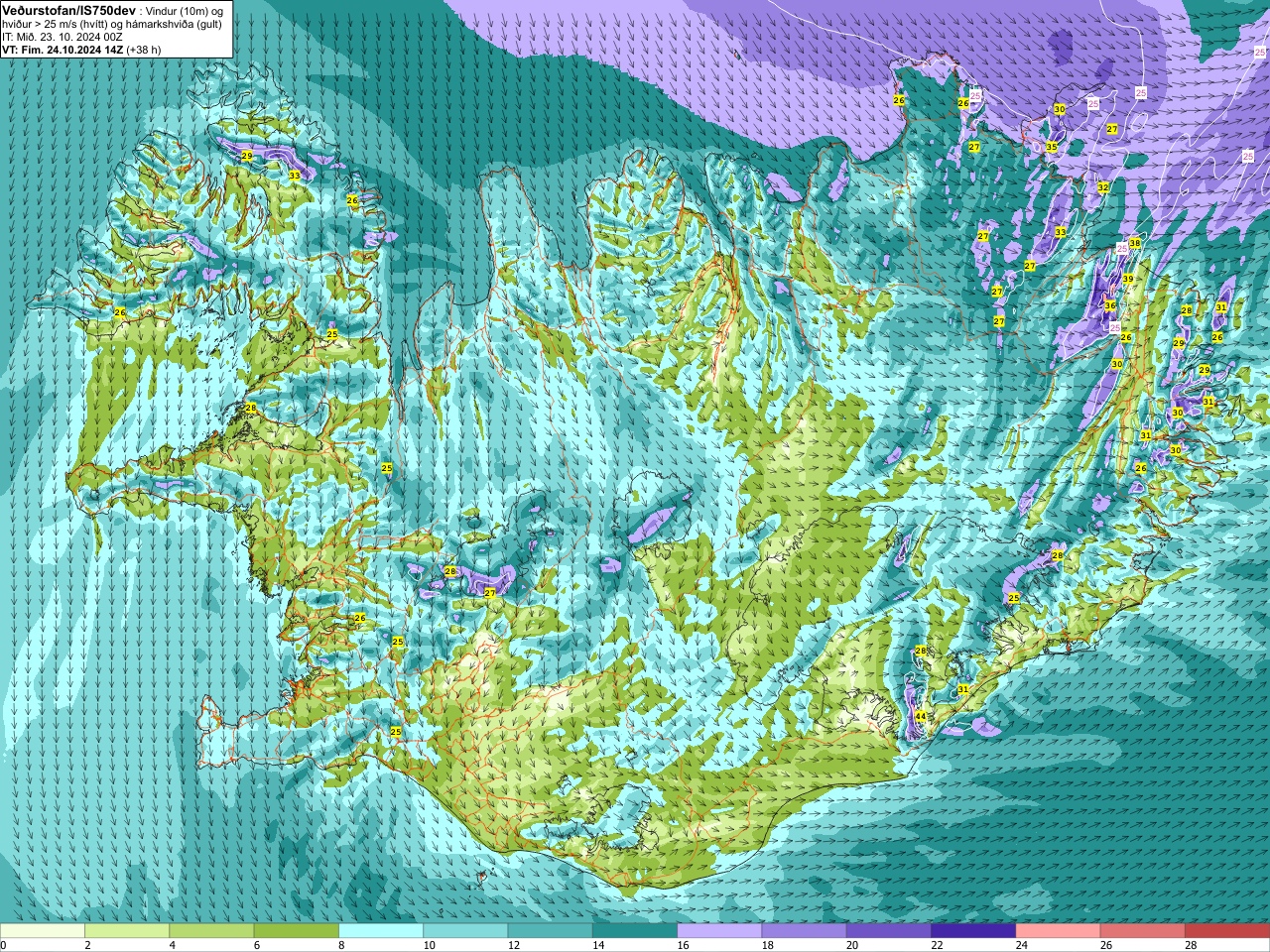Pick the purple 18–20 legend swatch

click(805, 931)
